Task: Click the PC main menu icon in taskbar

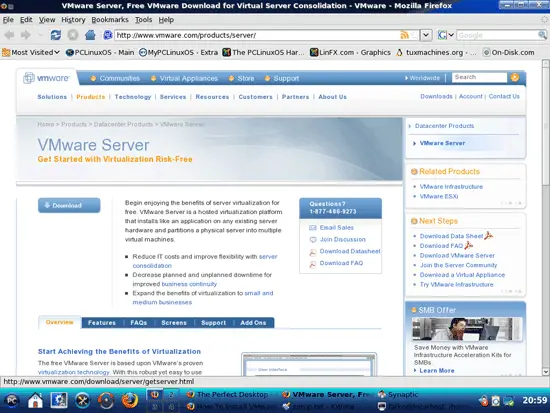Action: tap(12, 400)
